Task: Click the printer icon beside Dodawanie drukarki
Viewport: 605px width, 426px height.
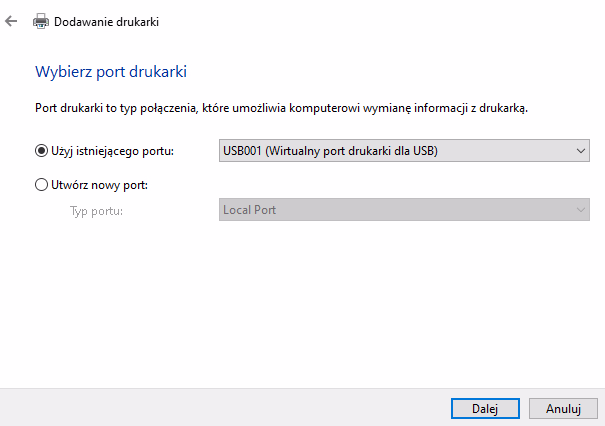Action: coord(42,21)
